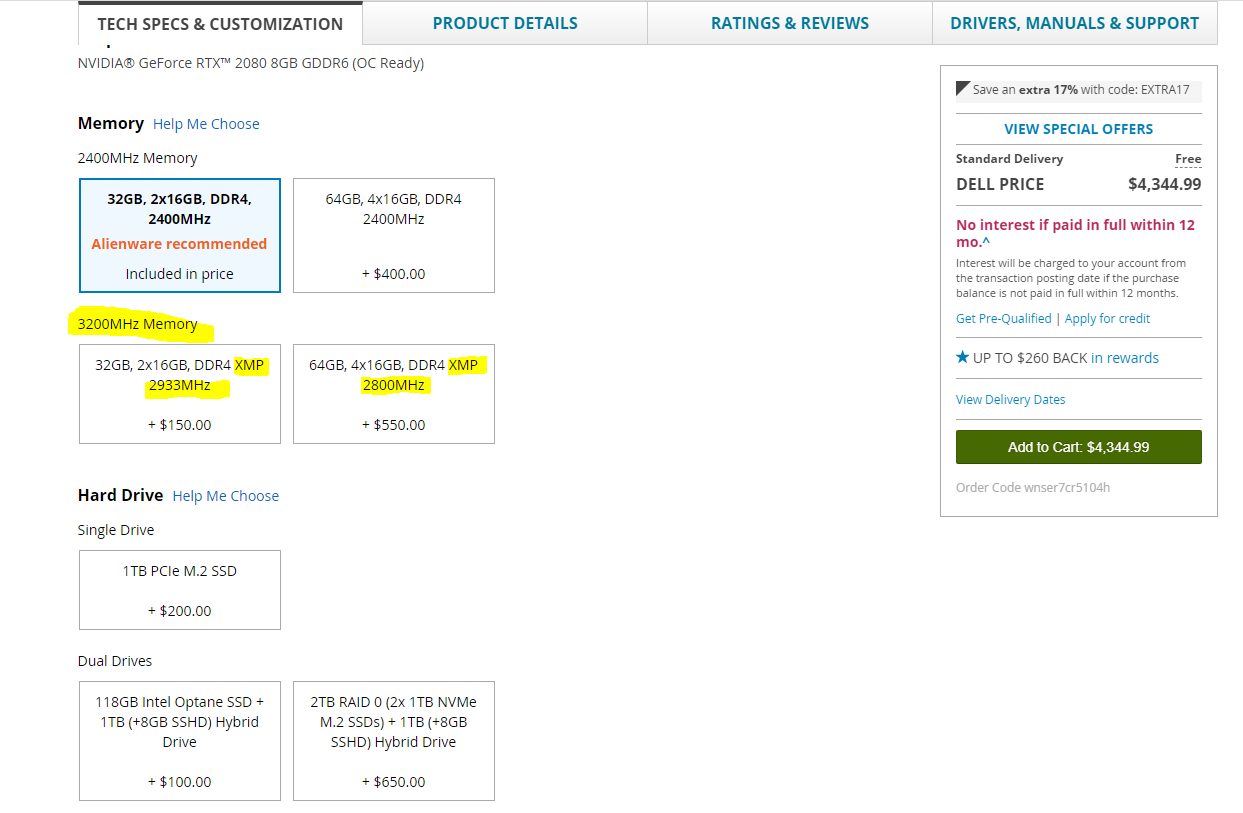Click the Hard Drive section heading
The height and width of the screenshot is (813, 1243).
click(x=120, y=495)
